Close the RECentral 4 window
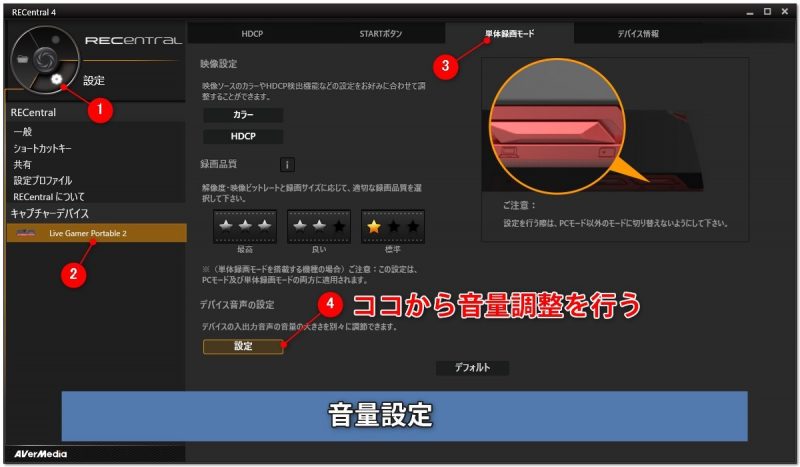Screen dimensions: 800x467 click(x=785, y=11)
